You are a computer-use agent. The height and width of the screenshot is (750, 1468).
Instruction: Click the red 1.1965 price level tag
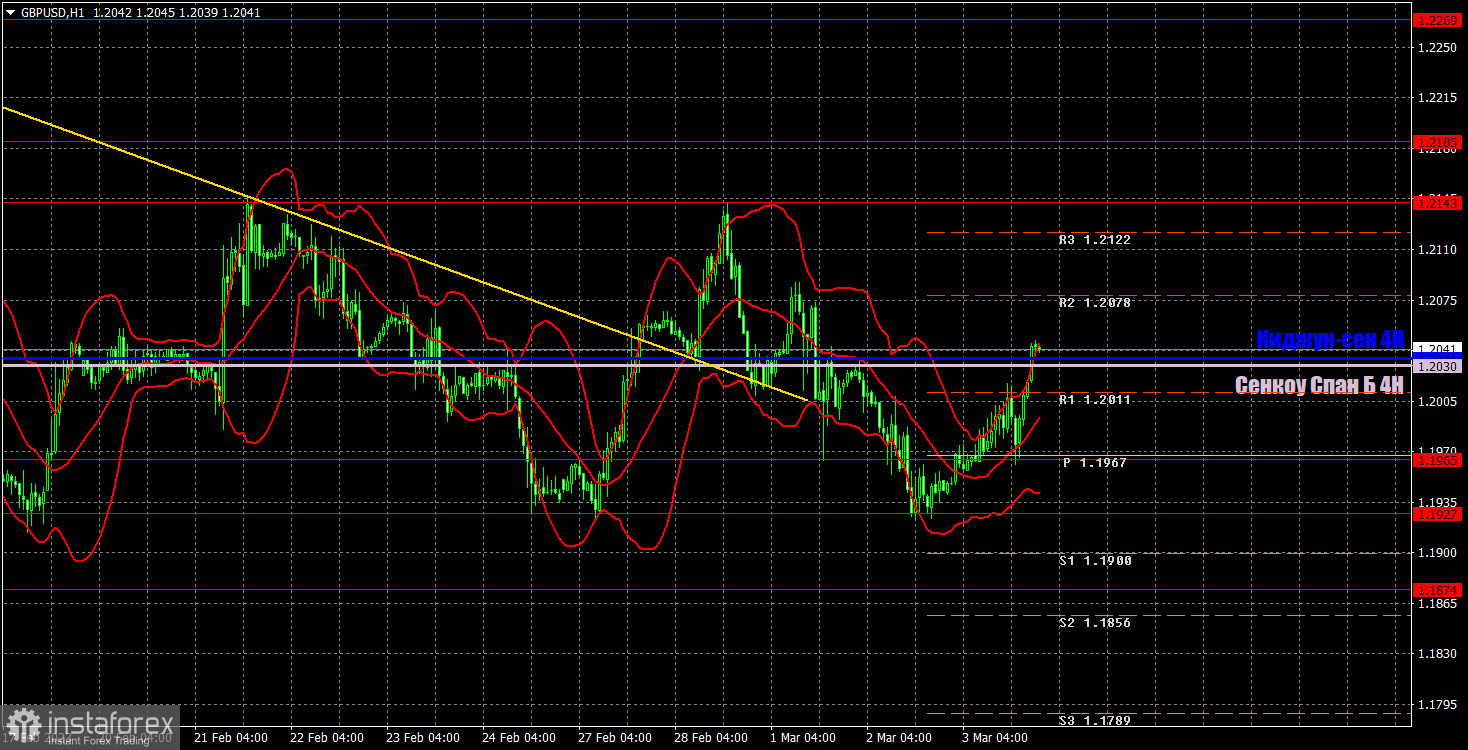[x=1439, y=460]
